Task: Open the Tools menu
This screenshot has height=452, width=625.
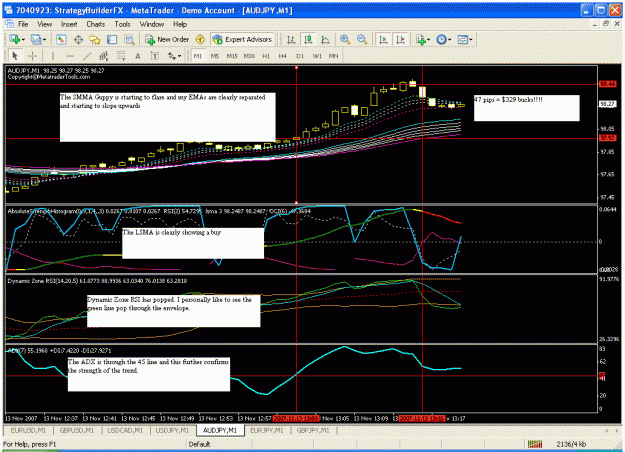Action: pos(122,24)
